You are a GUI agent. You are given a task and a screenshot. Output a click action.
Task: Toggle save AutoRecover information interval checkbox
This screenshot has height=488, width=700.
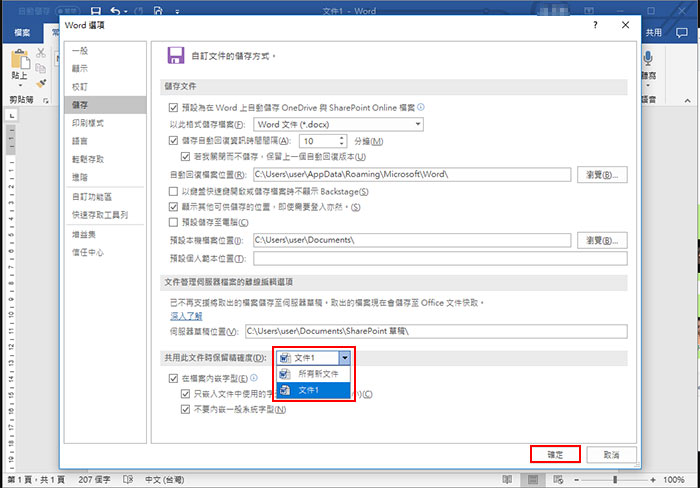pos(173,141)
